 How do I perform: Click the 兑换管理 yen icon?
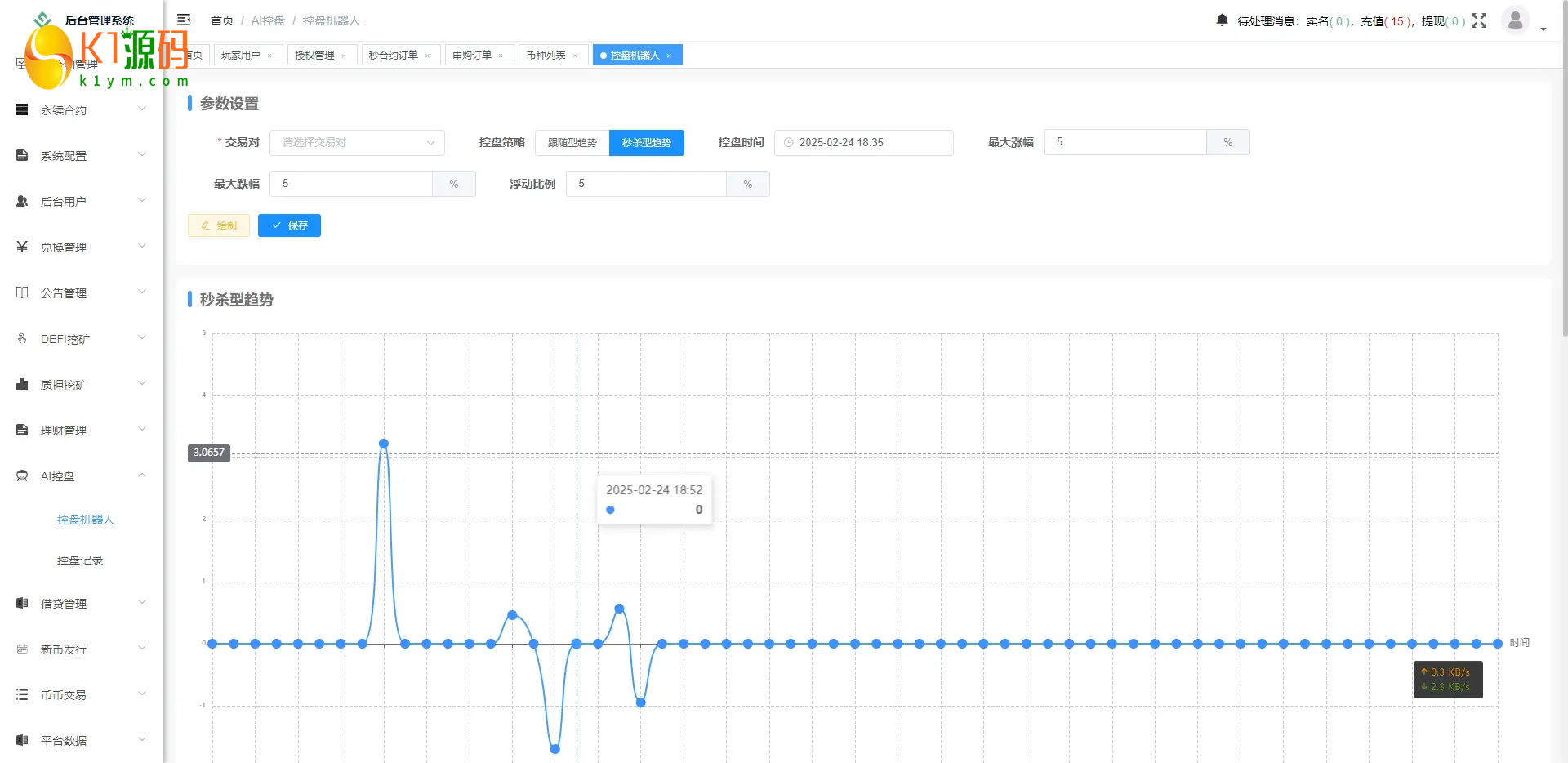point(22,247)
